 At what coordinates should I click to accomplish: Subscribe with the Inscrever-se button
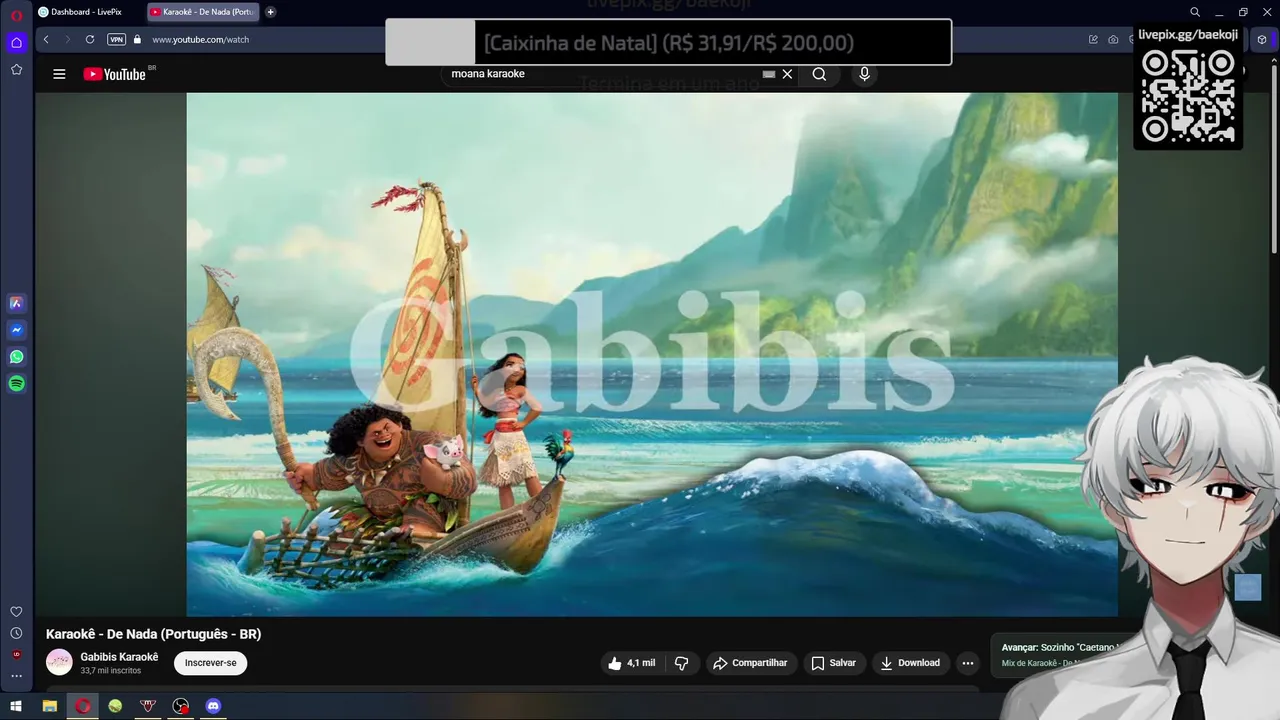[x=210, y=663]
